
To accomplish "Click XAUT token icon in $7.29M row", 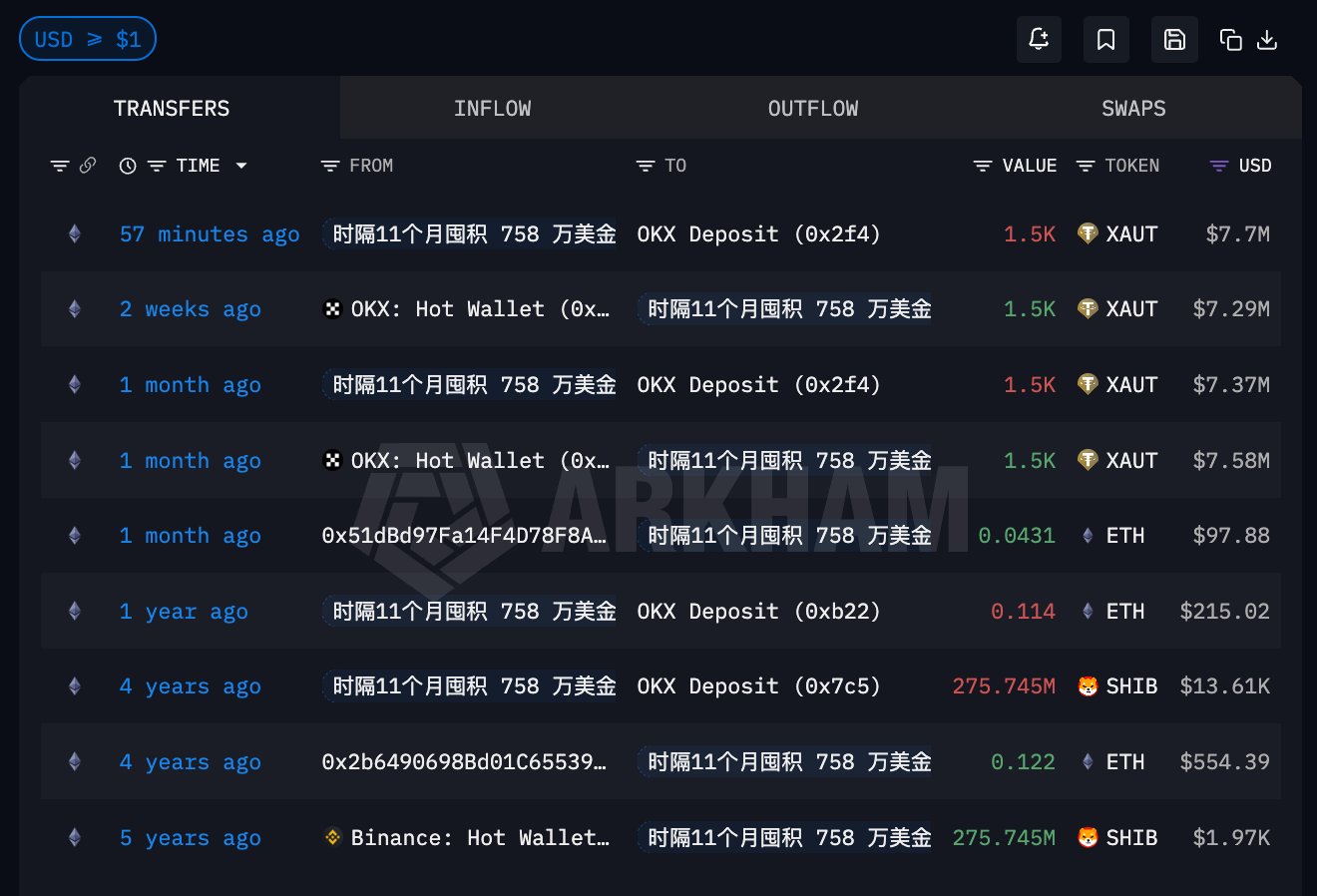I will coord(1088,309).
